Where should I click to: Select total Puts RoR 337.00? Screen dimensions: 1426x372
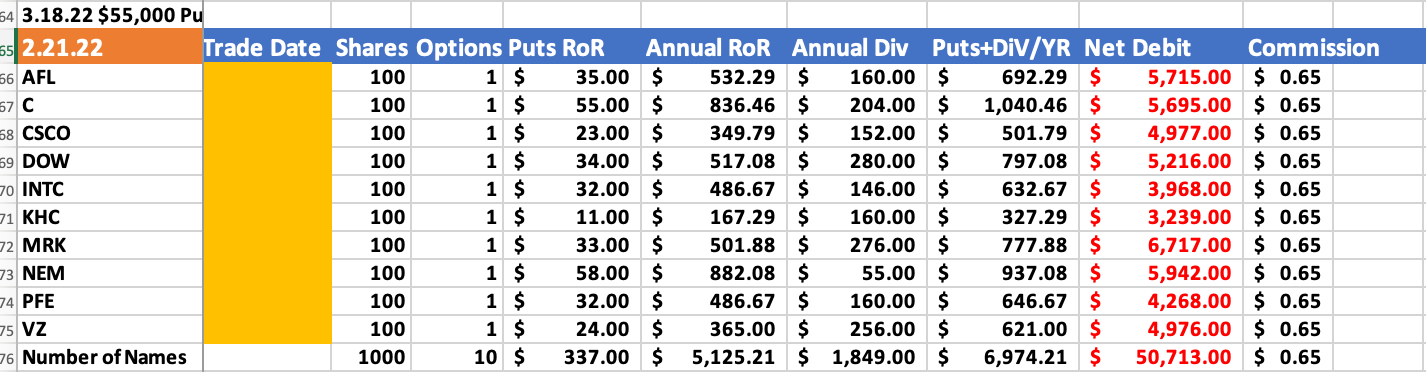pyautogui.click(x=573, y=357)
